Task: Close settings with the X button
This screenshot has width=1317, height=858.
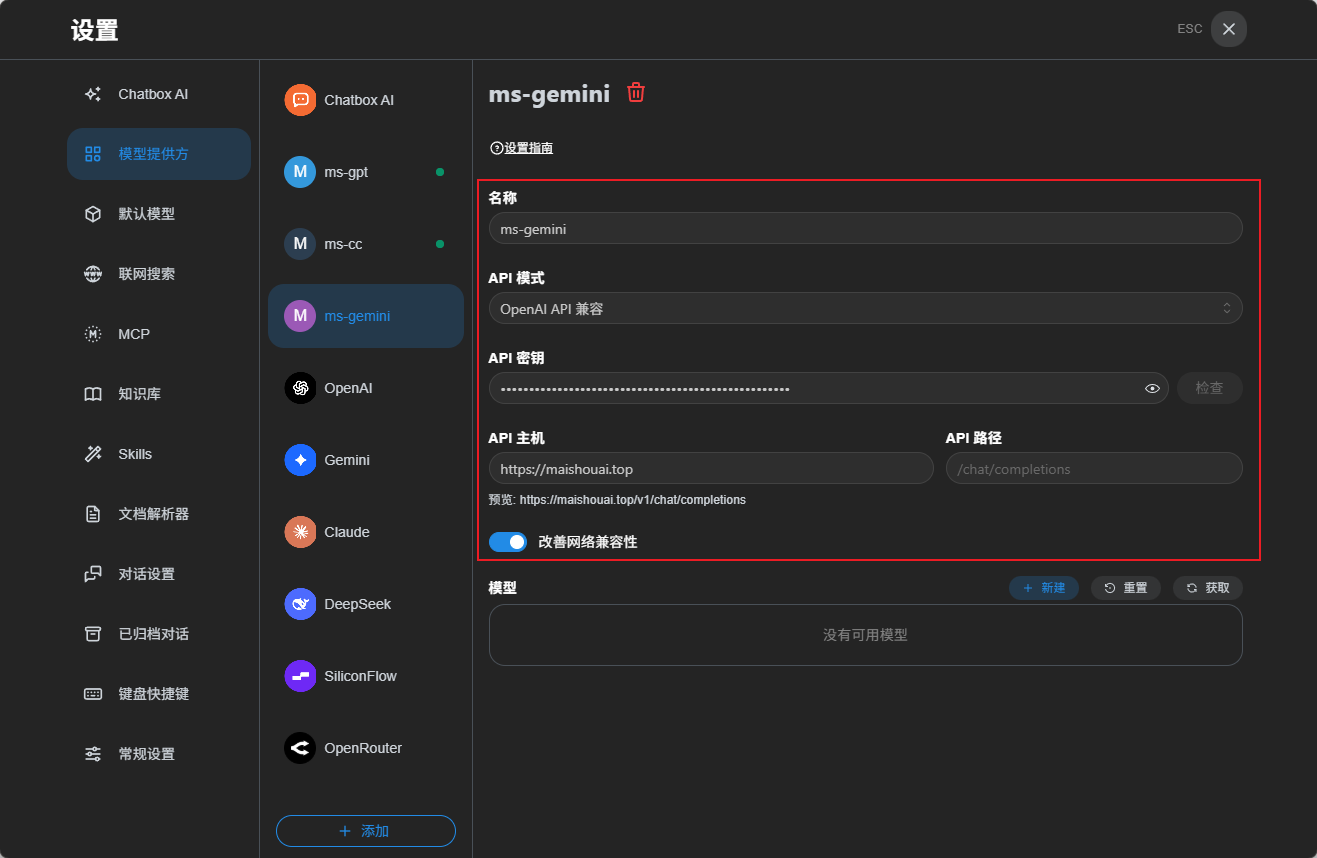Action: pyautogui.click(x=1229, y=29)
